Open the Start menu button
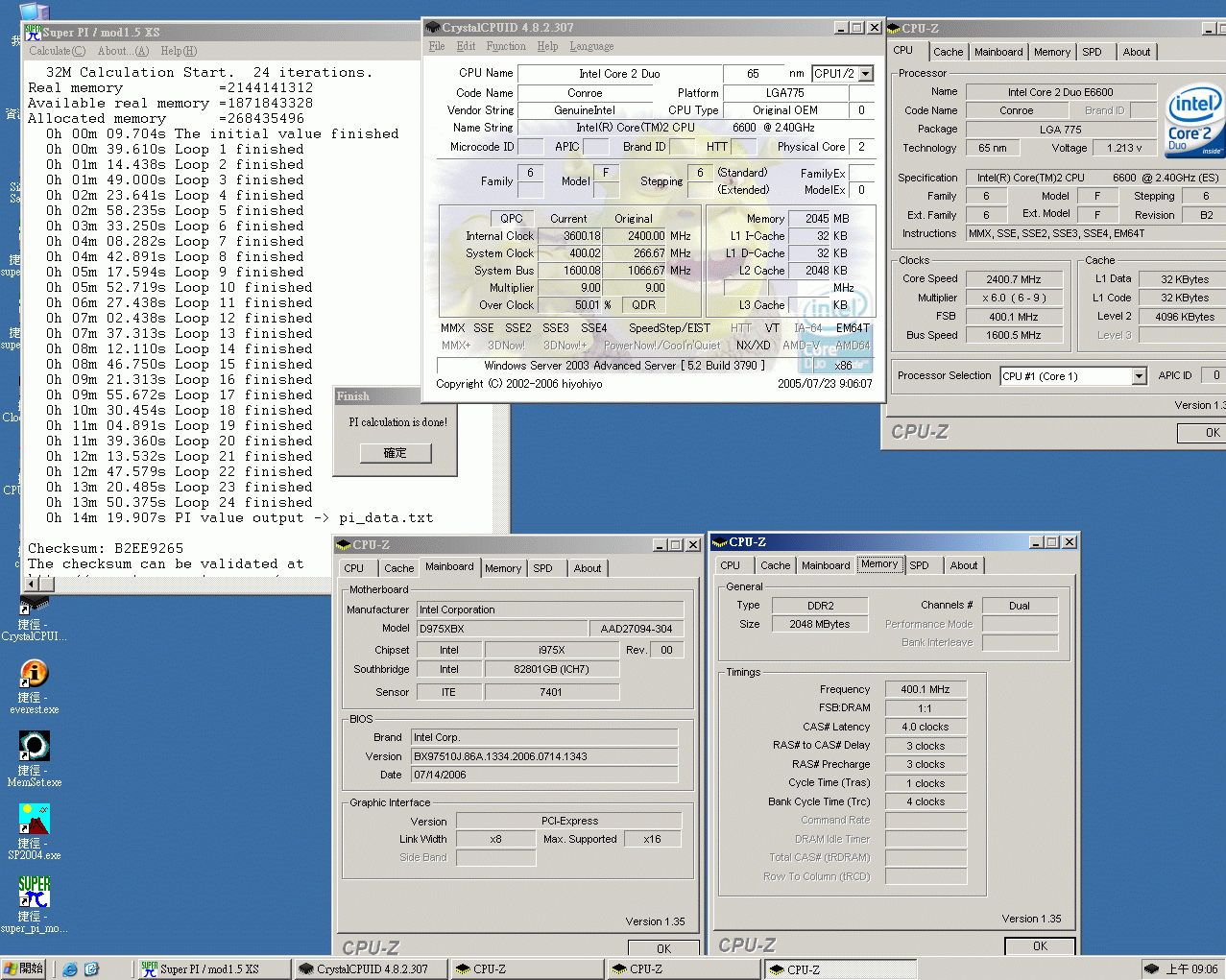This screenshot has width=1226, height=980. (24, 968)
